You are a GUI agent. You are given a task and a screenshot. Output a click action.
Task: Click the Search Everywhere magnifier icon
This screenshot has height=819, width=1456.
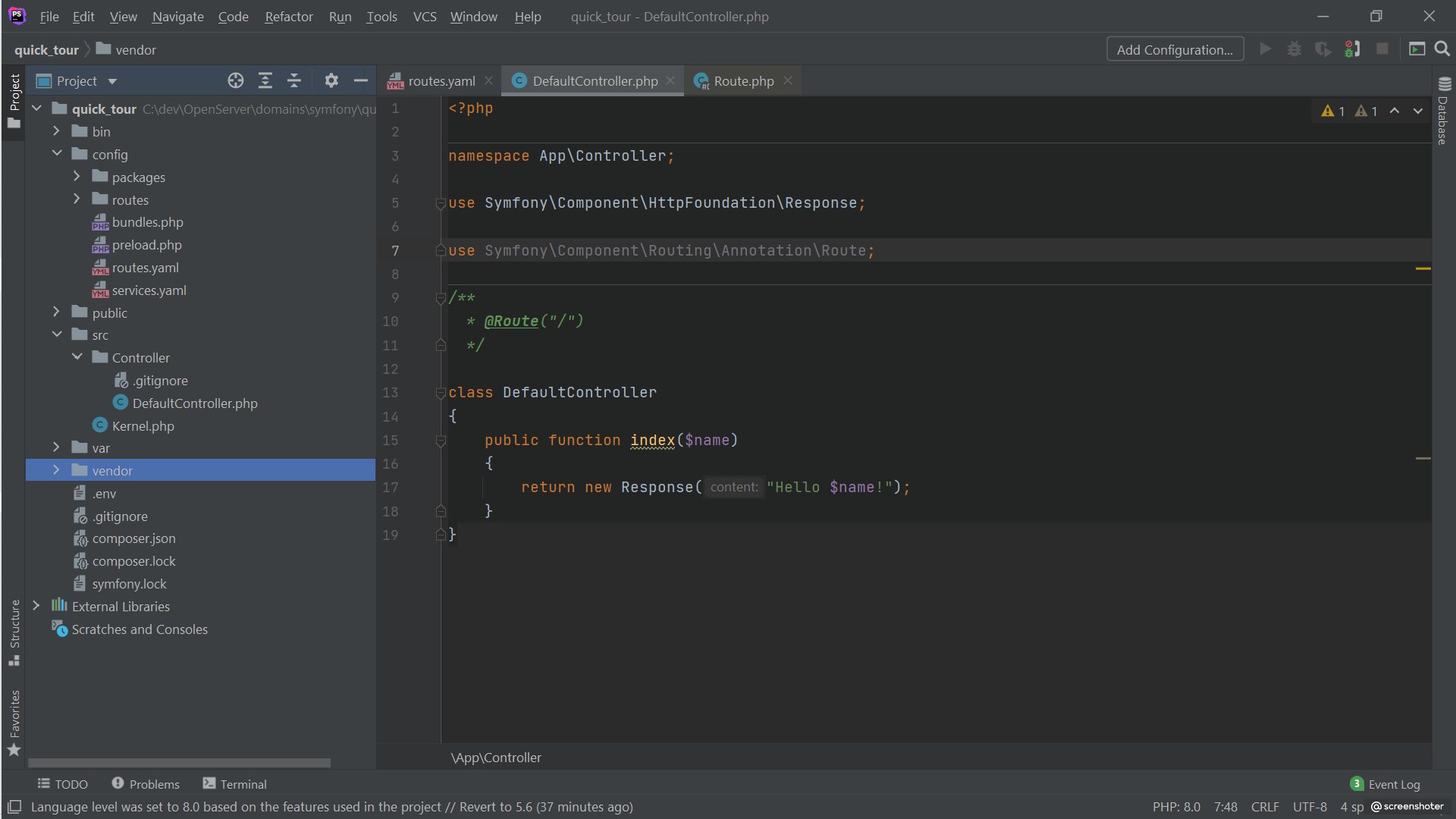coord(1442,49)
